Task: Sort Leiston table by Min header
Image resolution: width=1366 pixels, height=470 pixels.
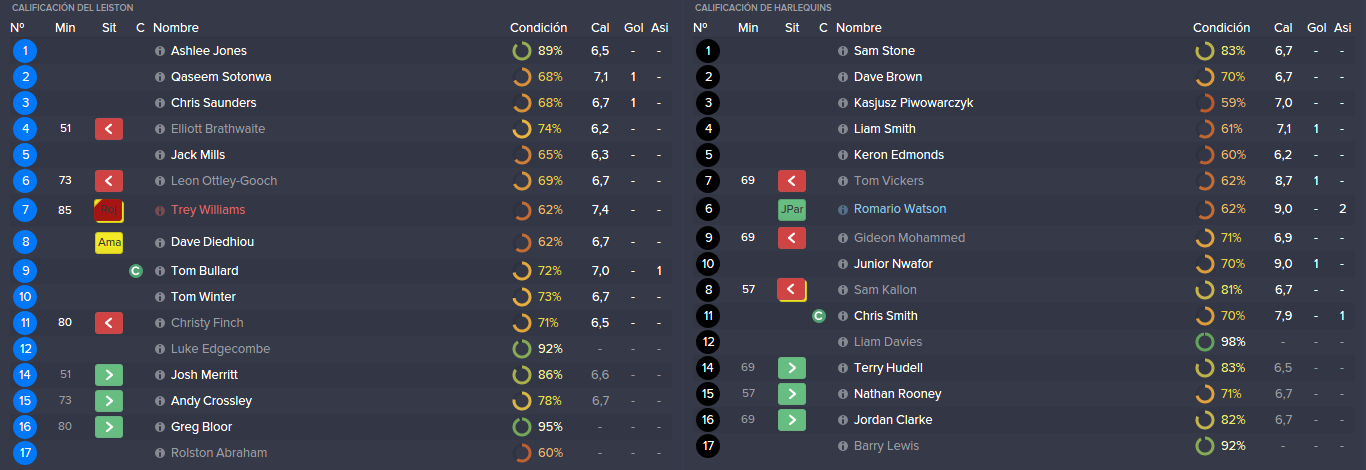Action: coord(66,28)
